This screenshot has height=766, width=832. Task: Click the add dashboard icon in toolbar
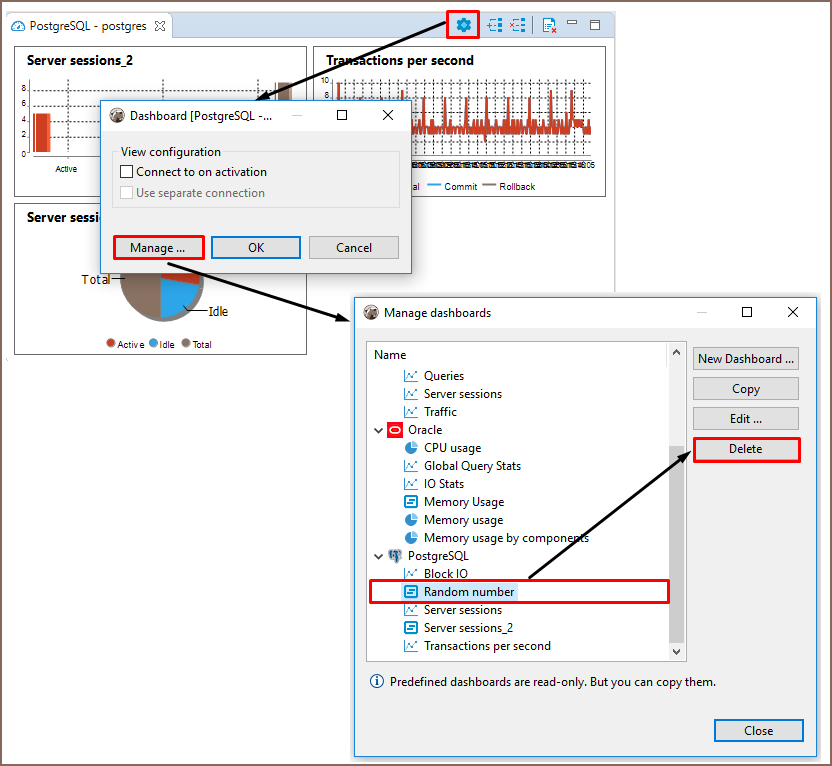point(494,25)
